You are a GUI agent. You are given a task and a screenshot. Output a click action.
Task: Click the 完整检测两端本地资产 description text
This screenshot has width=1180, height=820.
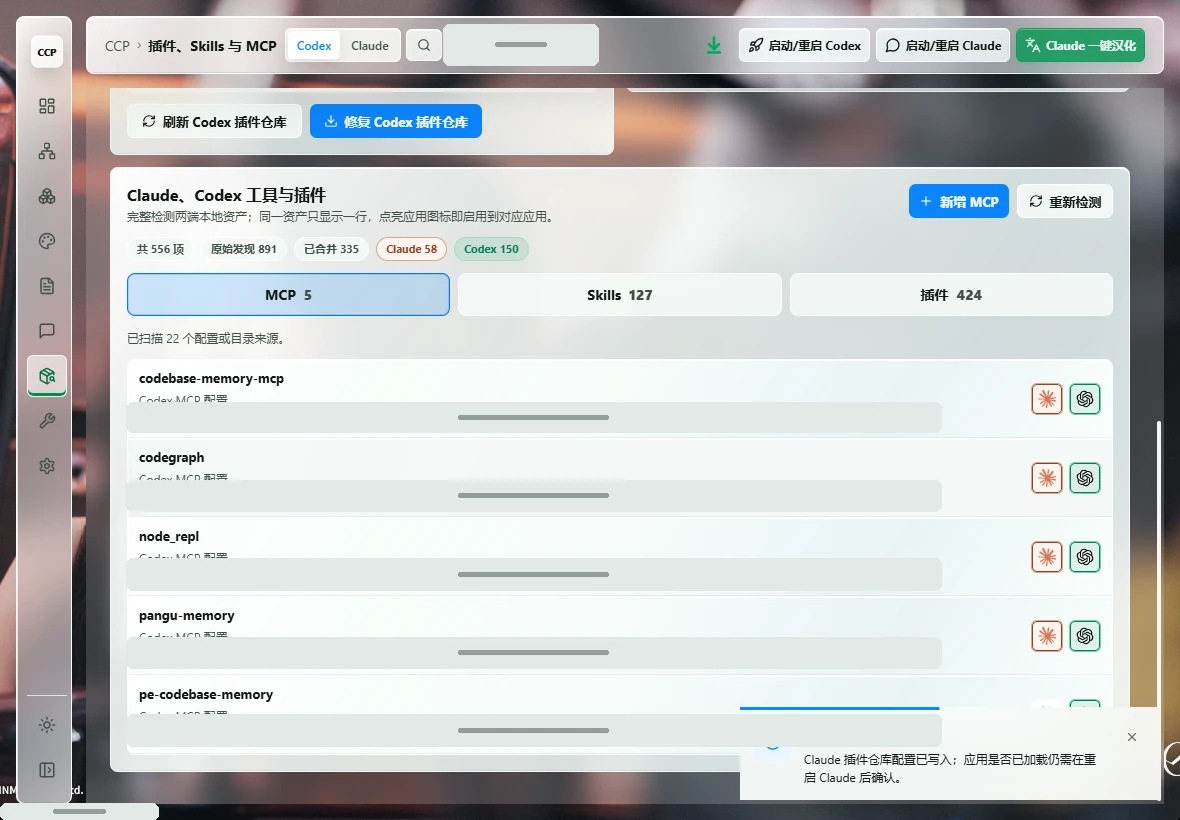point(342,217)
